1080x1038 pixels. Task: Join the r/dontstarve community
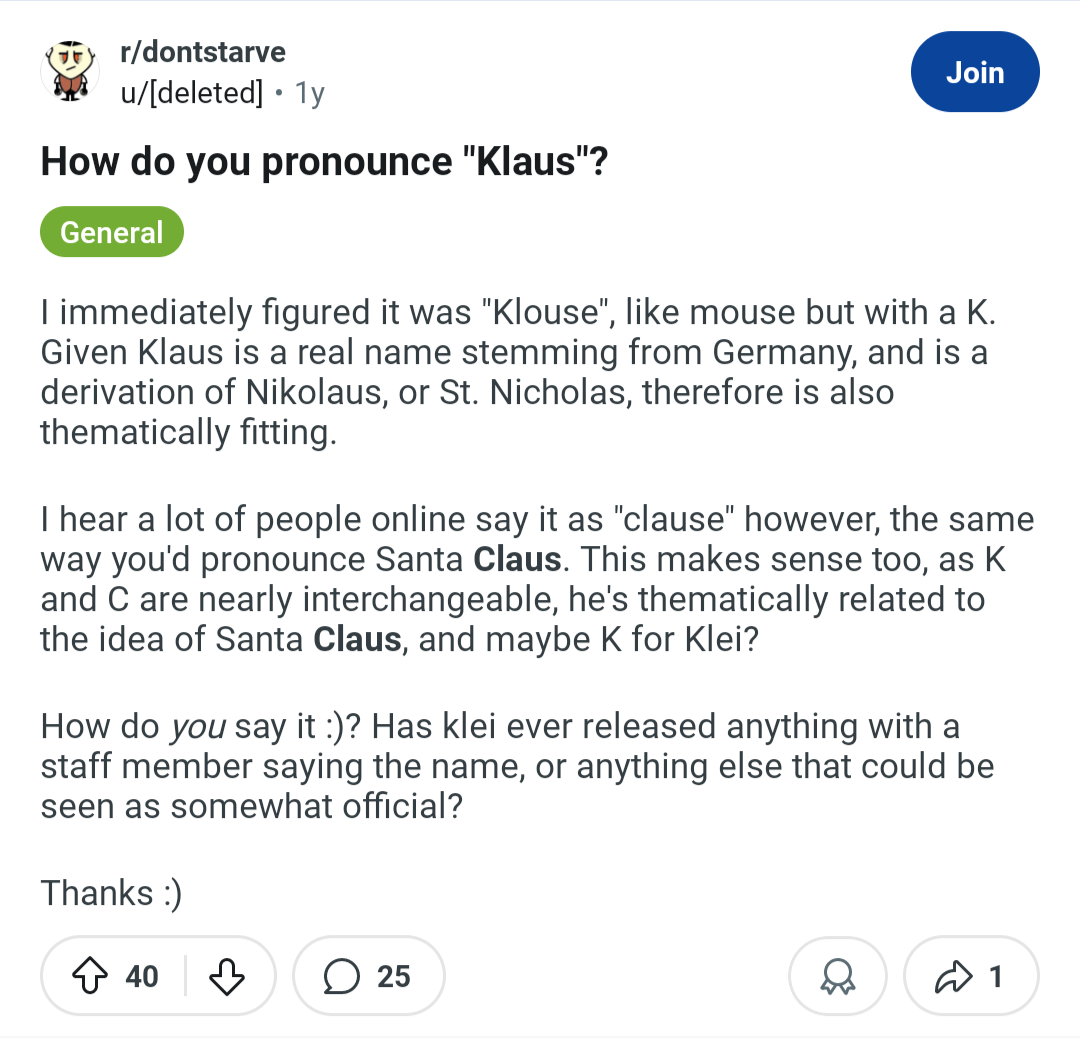(x=975, y=72)
